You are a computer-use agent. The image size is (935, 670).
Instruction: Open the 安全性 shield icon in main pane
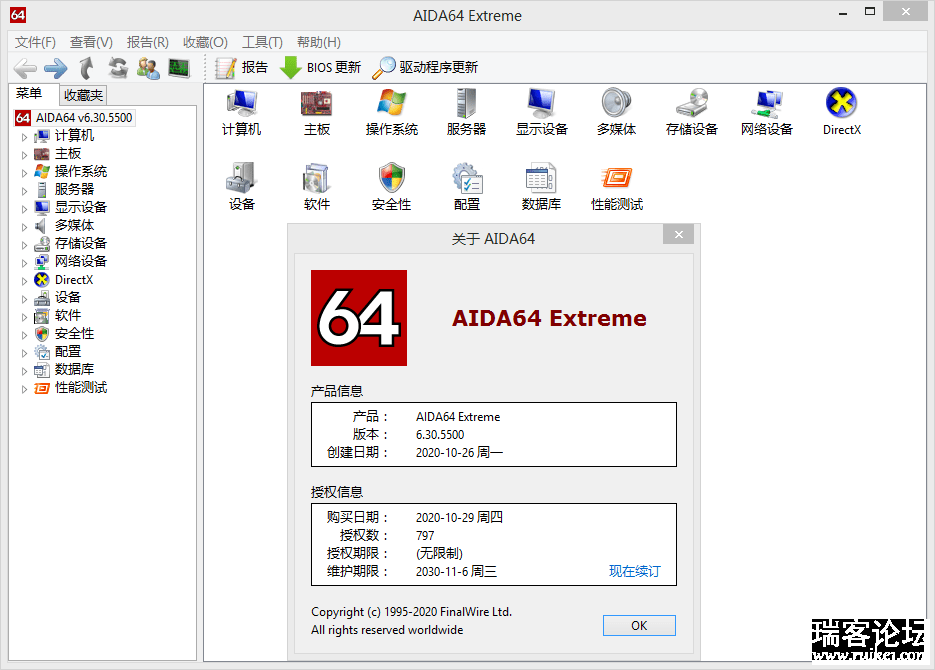(x=392, y=187)
